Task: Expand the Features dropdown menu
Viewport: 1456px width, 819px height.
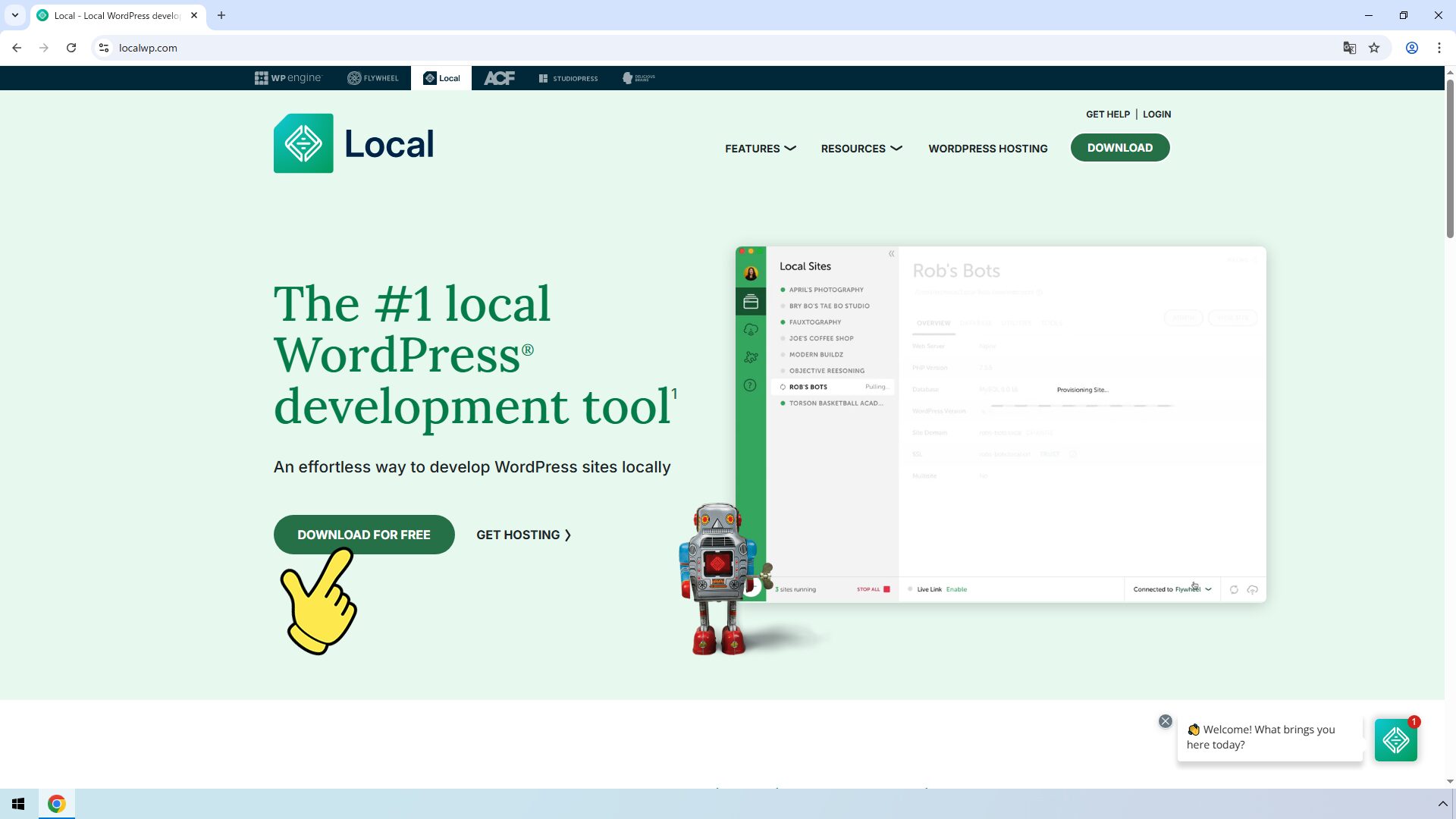Action: tap(761, 149)
